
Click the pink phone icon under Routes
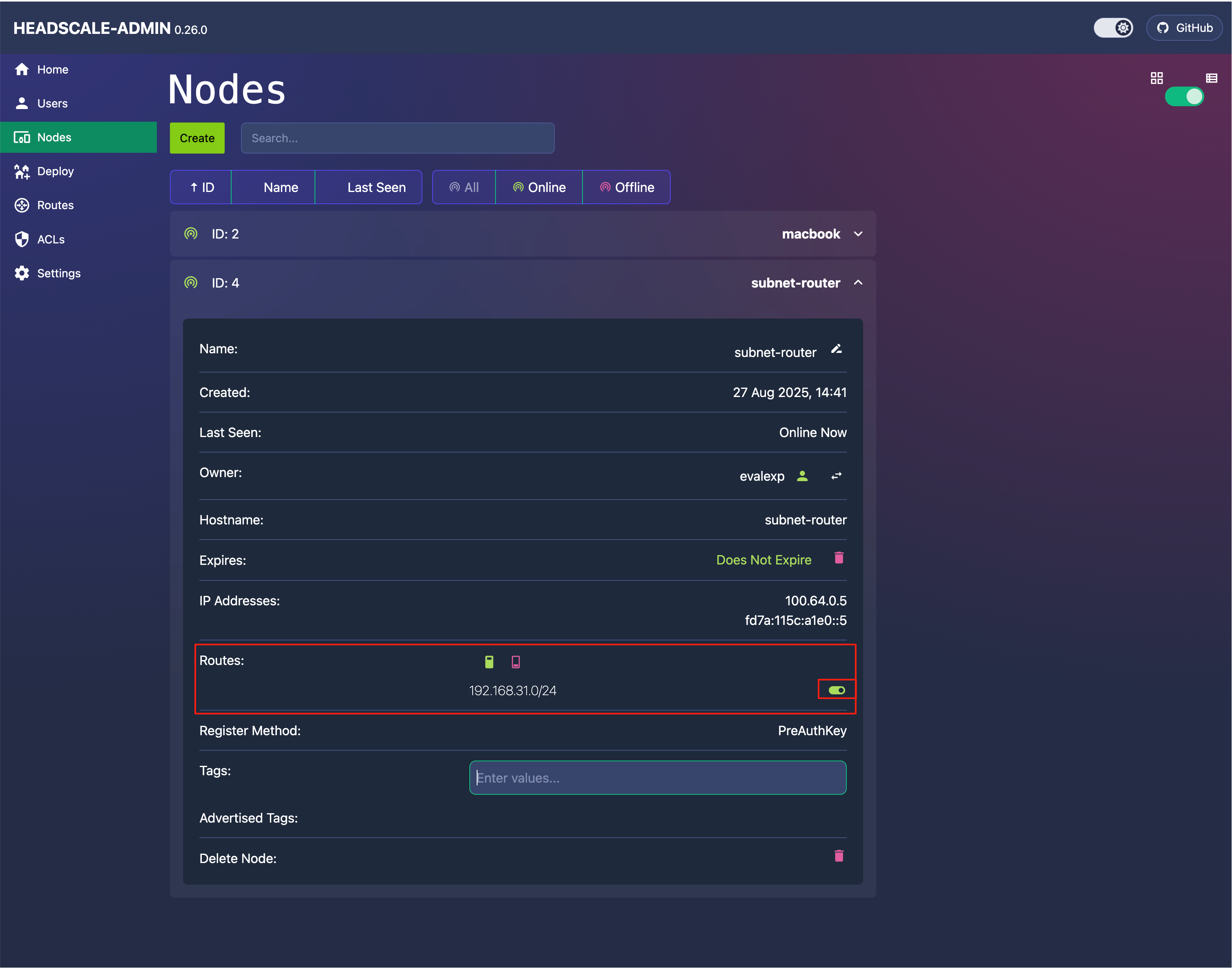point(516,661)
